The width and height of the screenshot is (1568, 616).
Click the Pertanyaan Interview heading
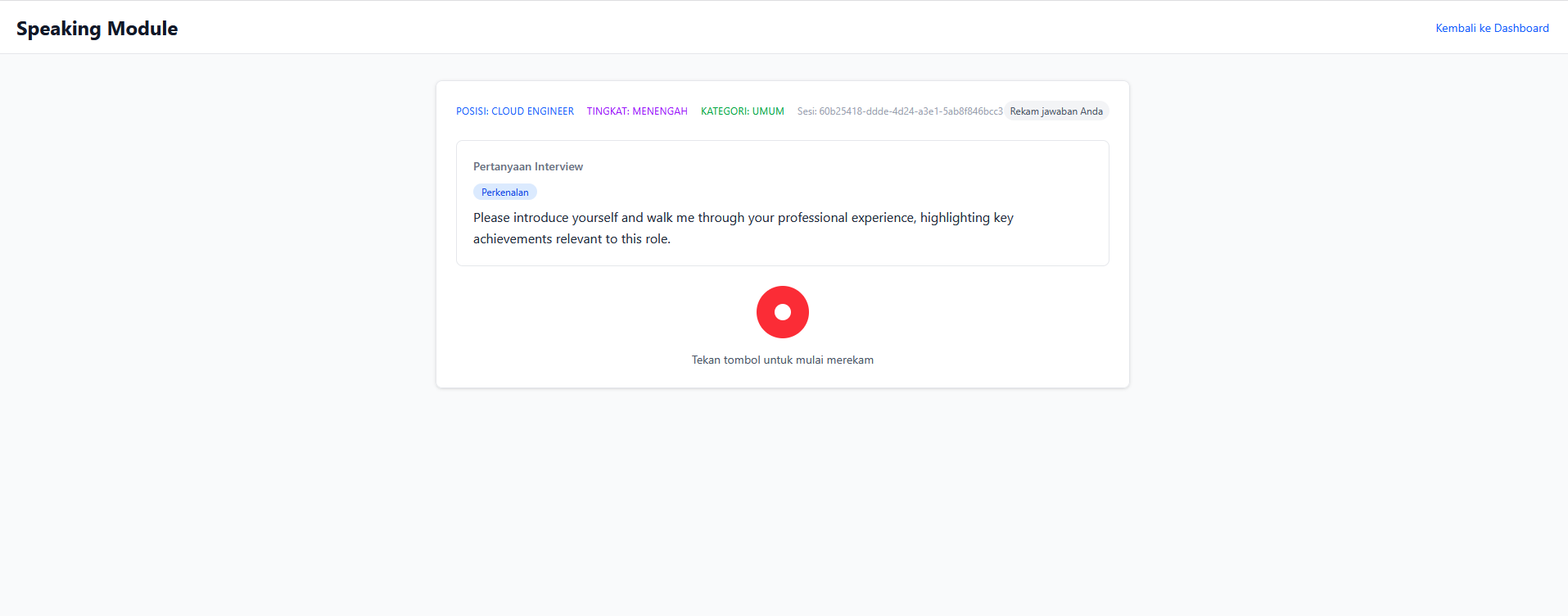pyautogui.click(x=528, y=166)
